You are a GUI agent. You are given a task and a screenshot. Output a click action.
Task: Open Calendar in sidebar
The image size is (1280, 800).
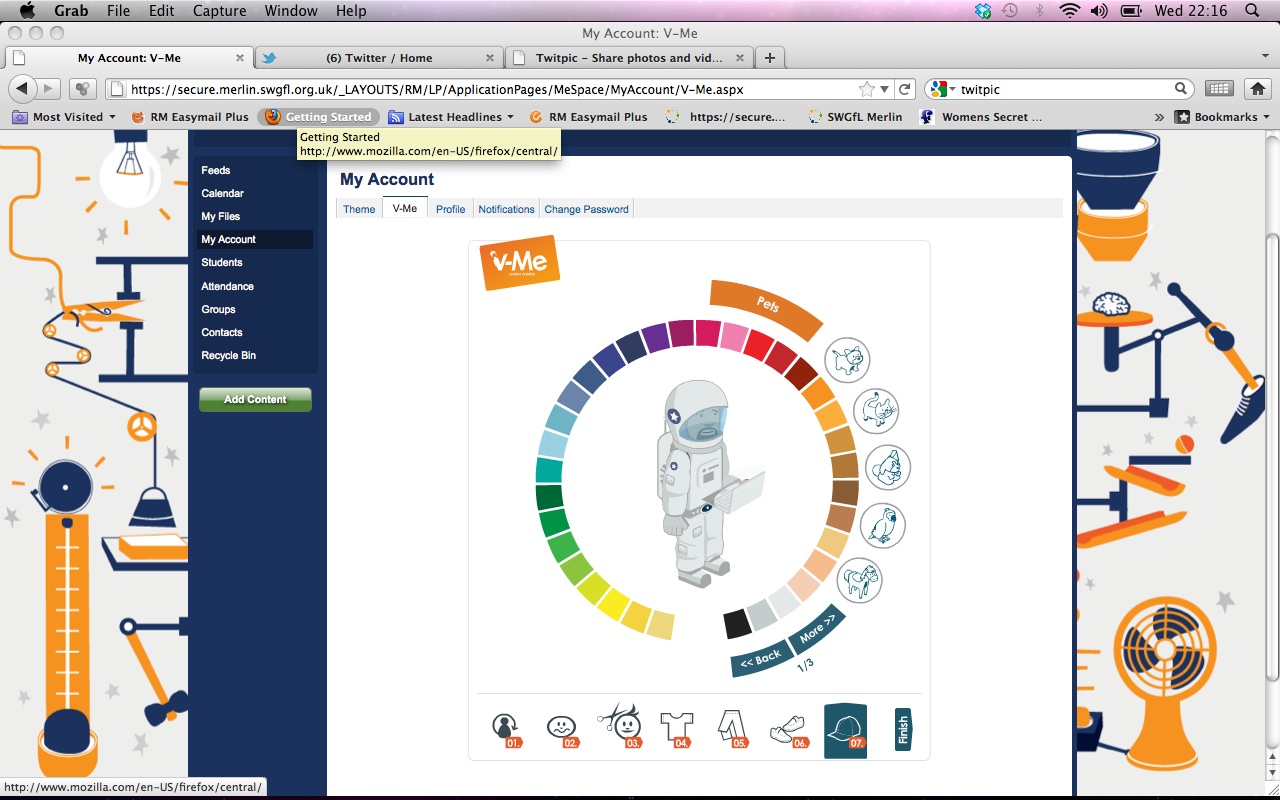pyautogui.click(x=223, y=193)
